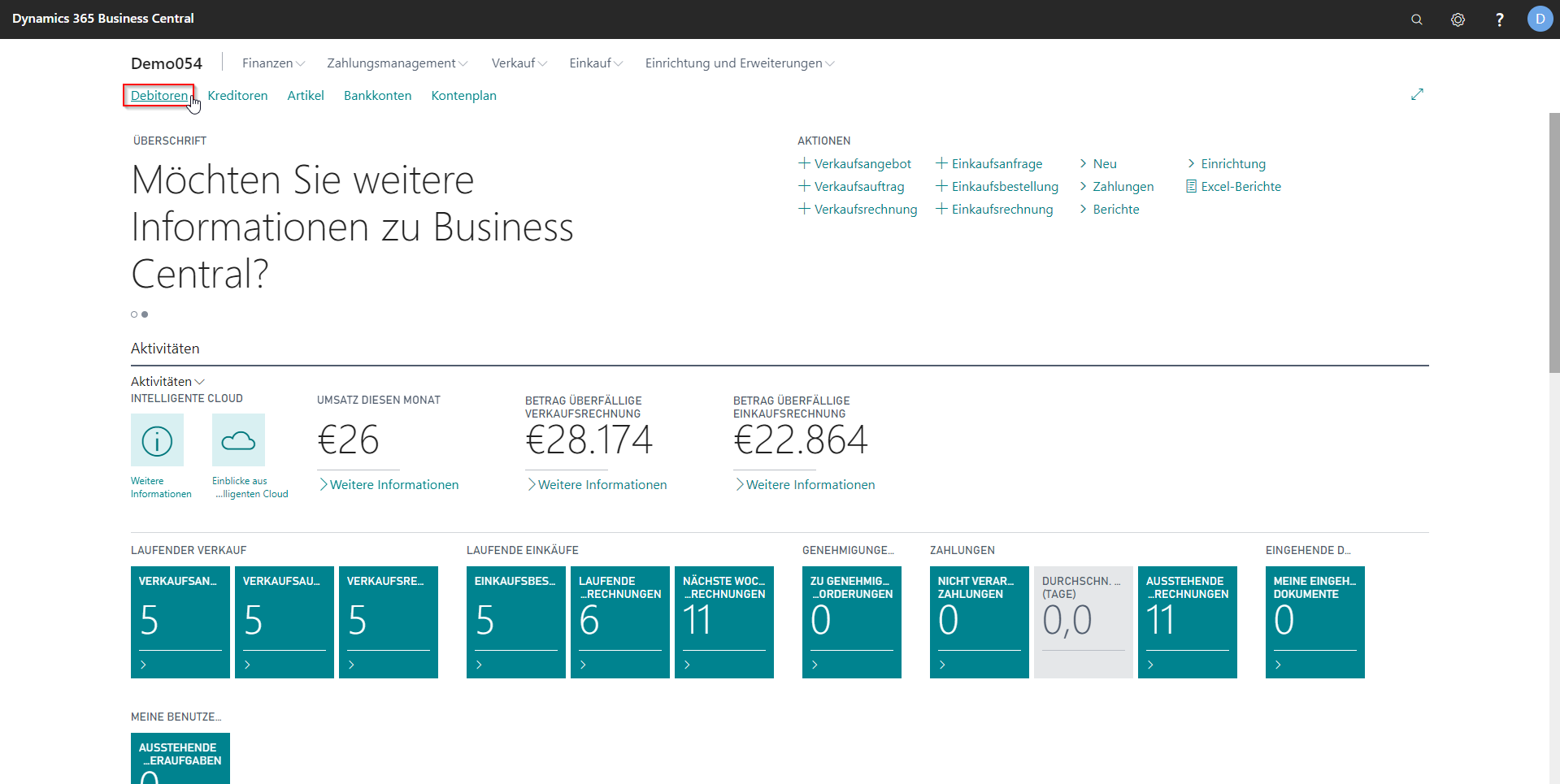Open the Durchschn. (Tage) grey tile

pos(1084,622)
